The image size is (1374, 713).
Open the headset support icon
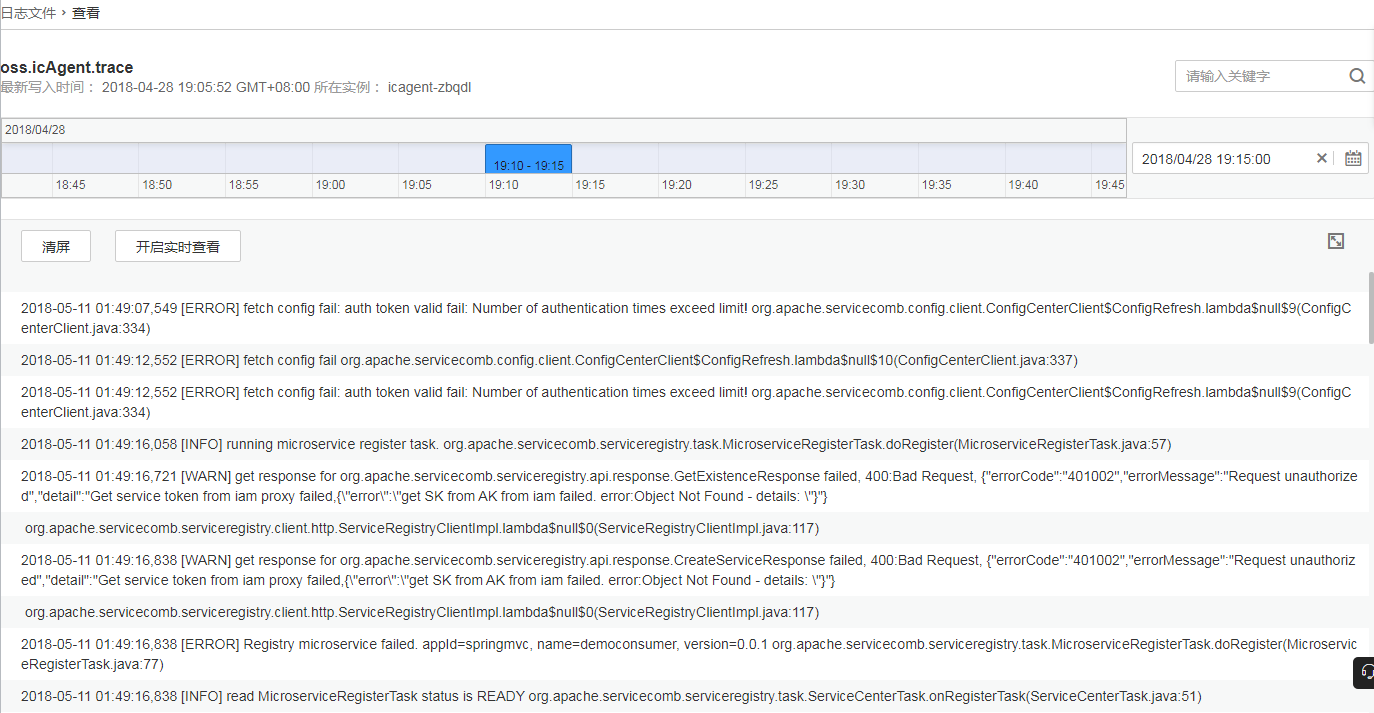click(x=1366, y=673)
